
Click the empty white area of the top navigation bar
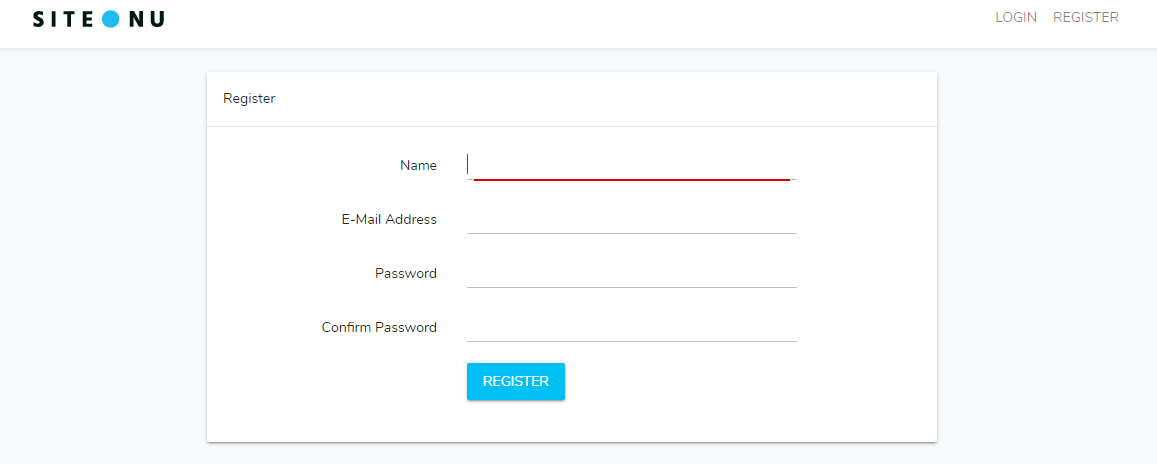click(x=576, y=22)
